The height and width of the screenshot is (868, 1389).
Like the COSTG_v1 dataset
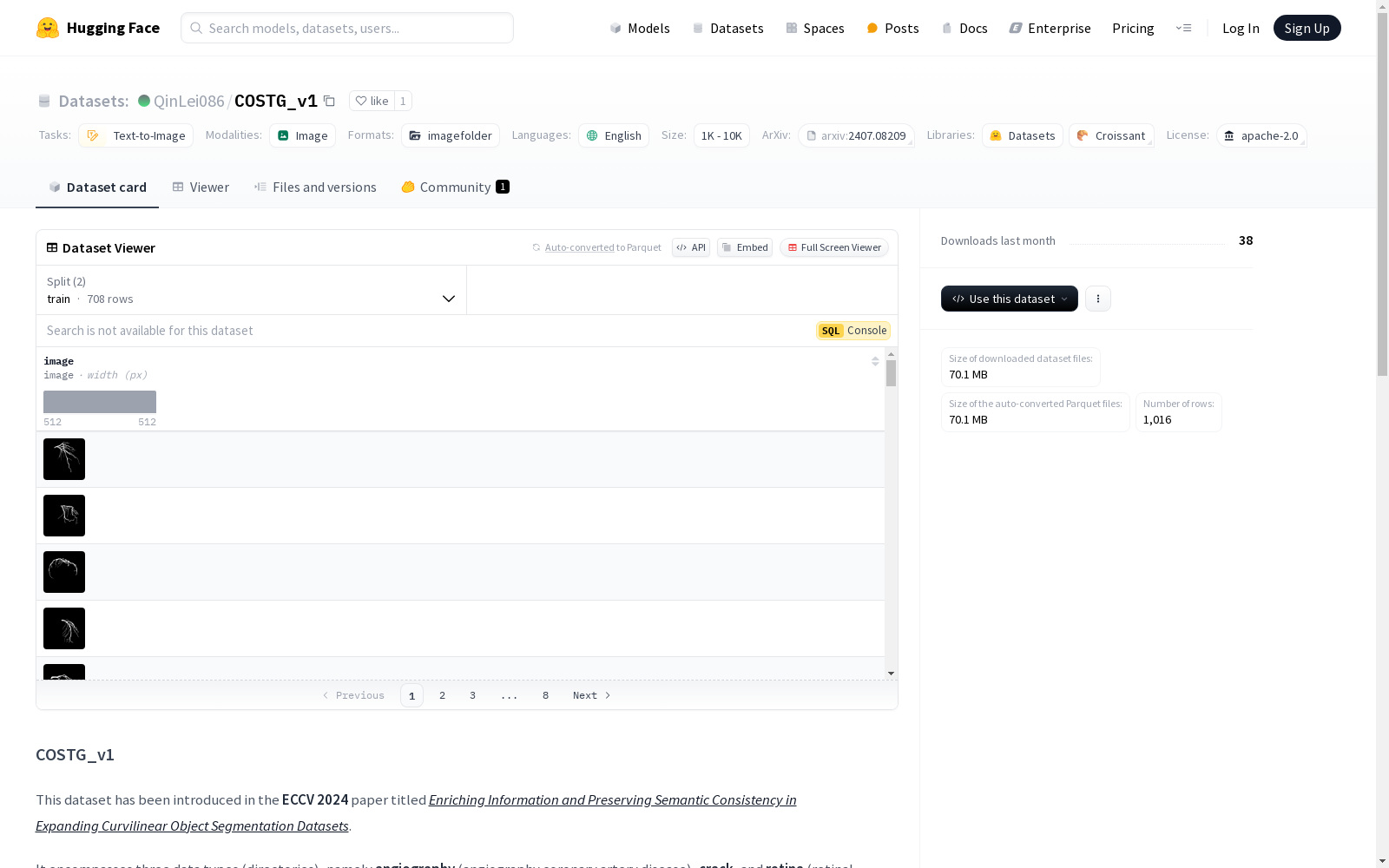click(372, 101)
